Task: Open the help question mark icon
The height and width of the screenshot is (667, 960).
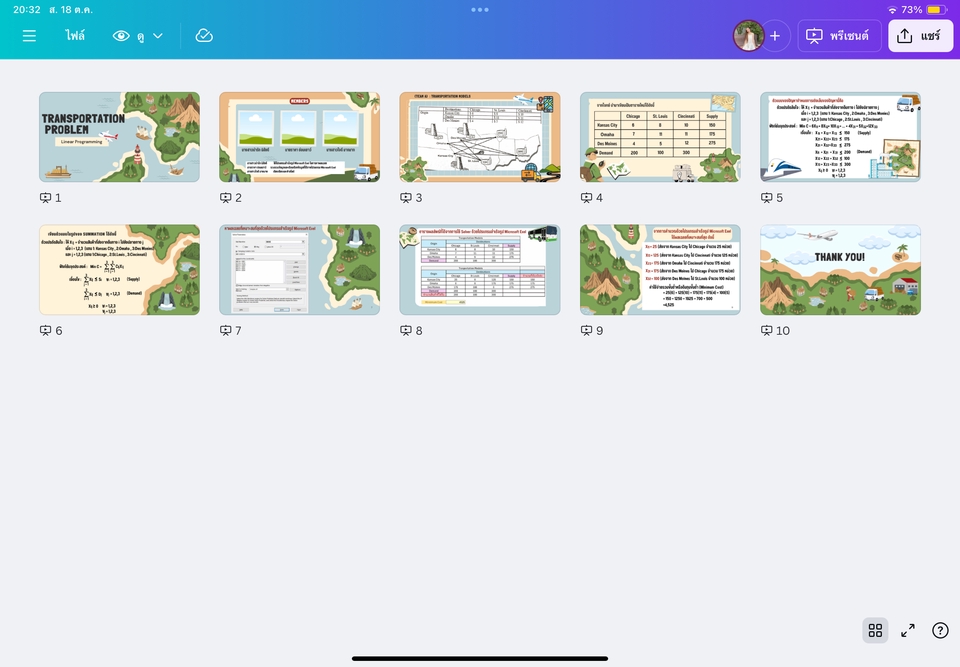Action: [940, 630]
